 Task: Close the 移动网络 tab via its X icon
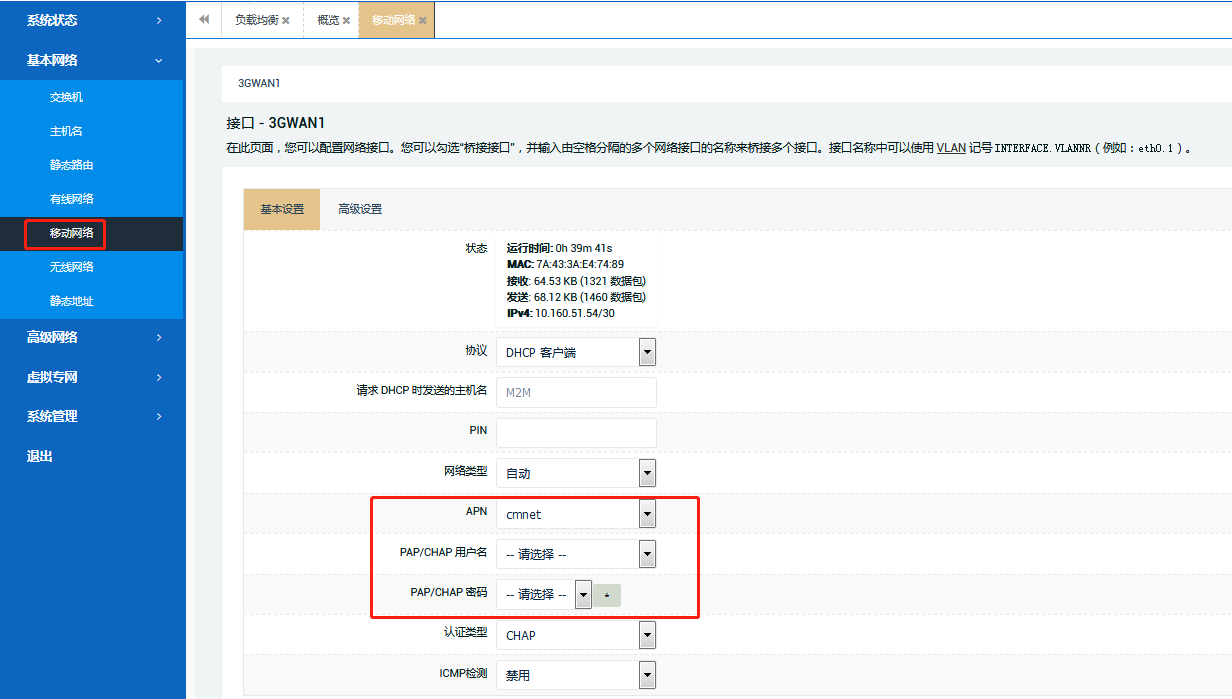[x=423, y=21]
